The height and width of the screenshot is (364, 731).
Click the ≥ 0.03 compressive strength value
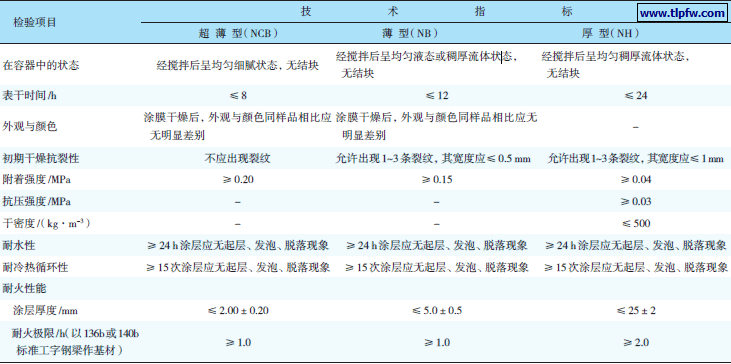point(635,202)
